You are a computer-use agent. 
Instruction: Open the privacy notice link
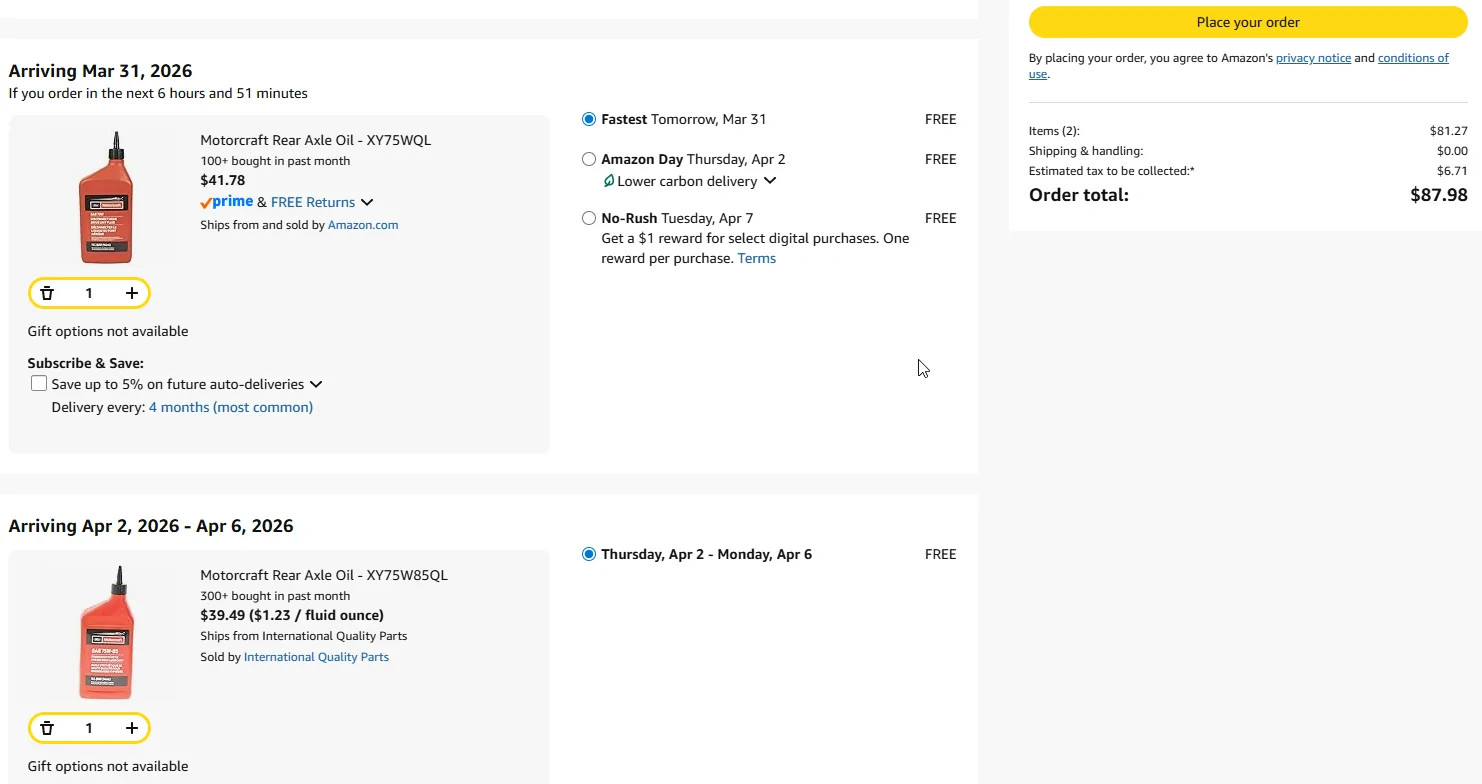pos(1313,58)
